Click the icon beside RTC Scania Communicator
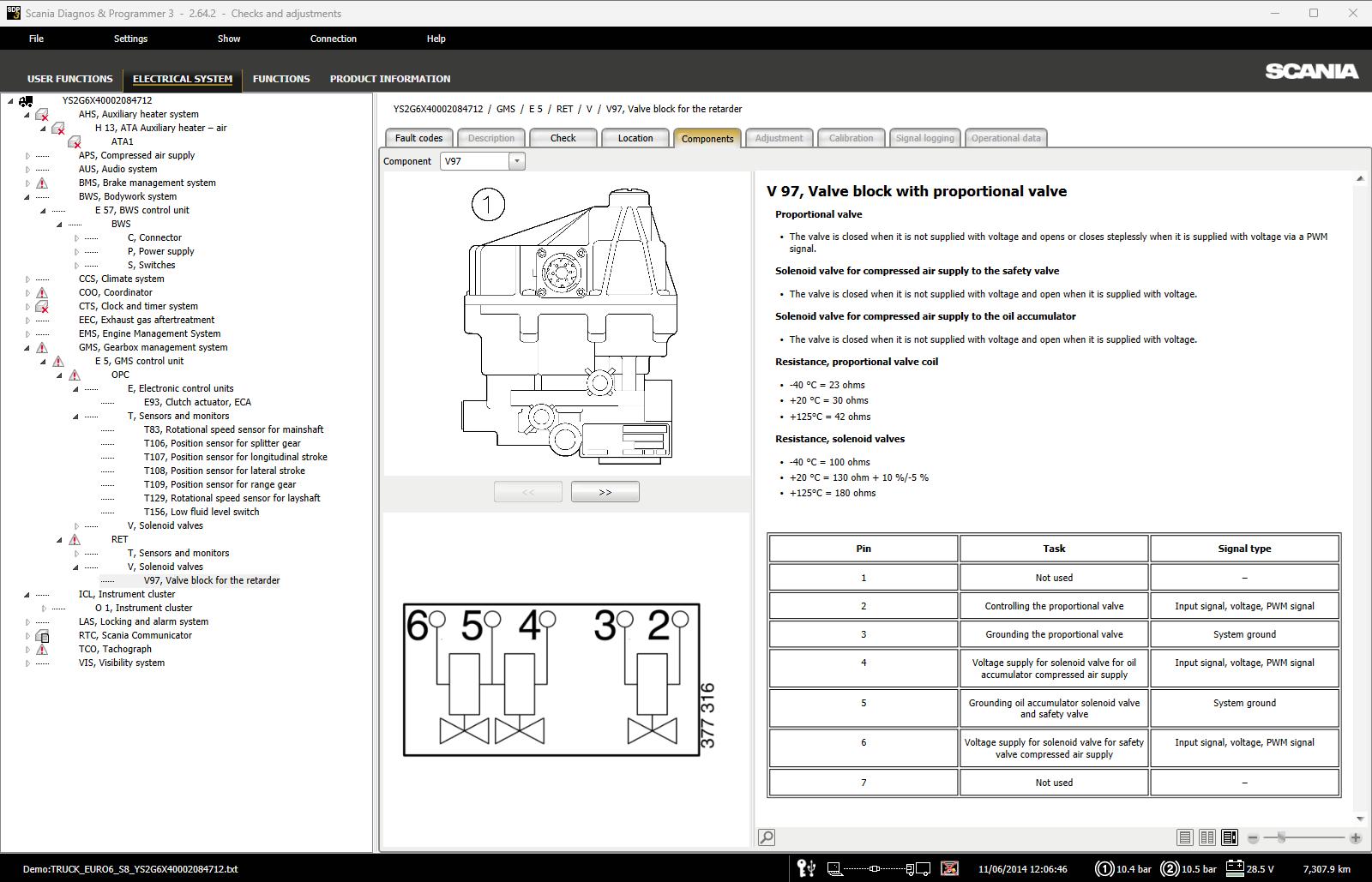Screen dimensions: 1372x882 pos(41,636)
